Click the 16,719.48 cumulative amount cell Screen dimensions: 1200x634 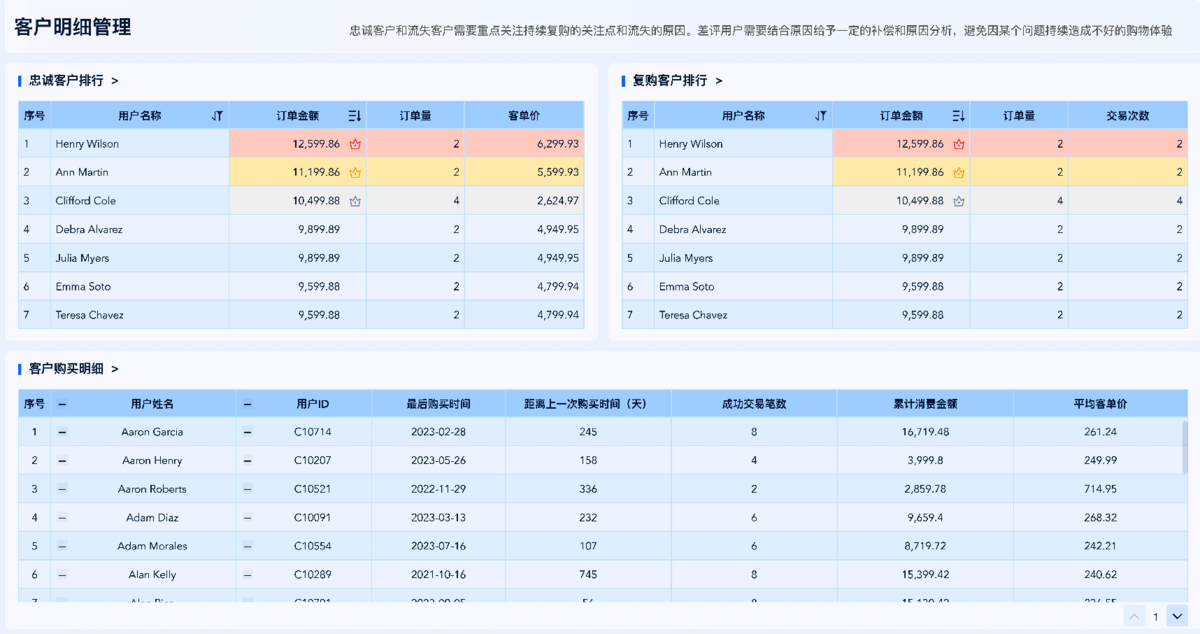(x=925, y=432)
